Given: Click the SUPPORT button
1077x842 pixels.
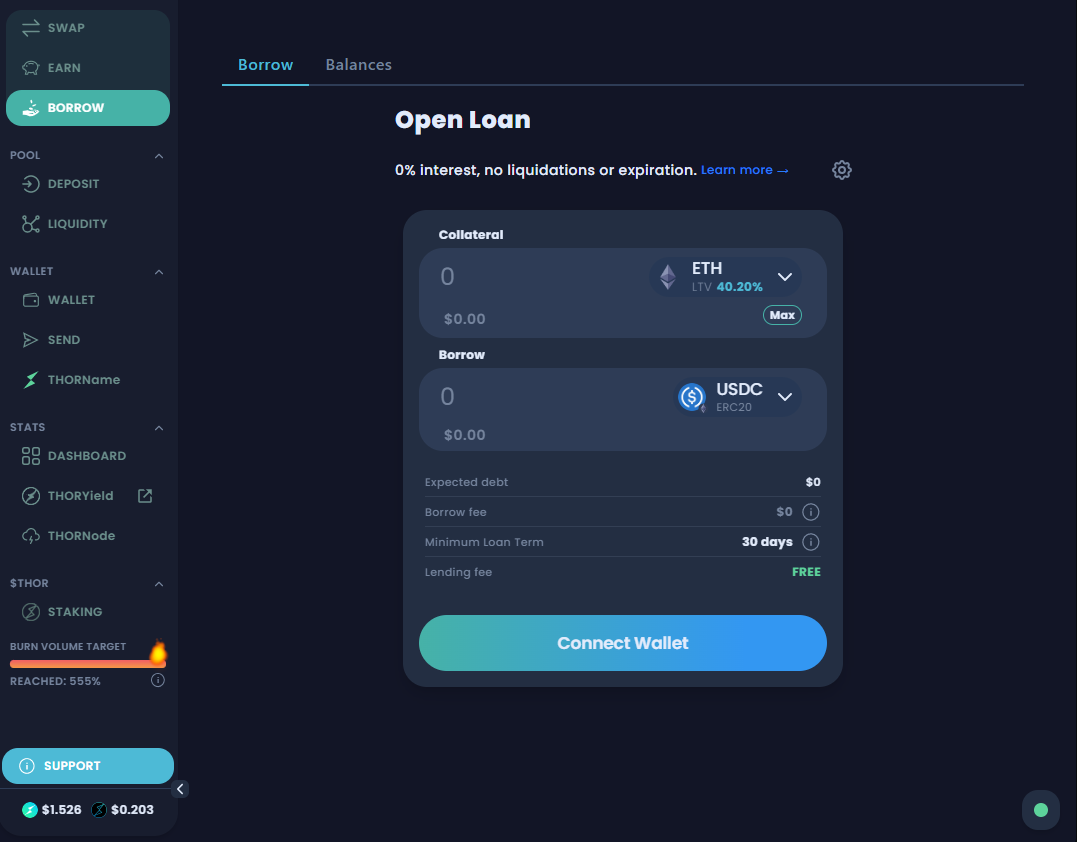Looking at the screenshot, I should pyautogui.click(x=88, y=766).
